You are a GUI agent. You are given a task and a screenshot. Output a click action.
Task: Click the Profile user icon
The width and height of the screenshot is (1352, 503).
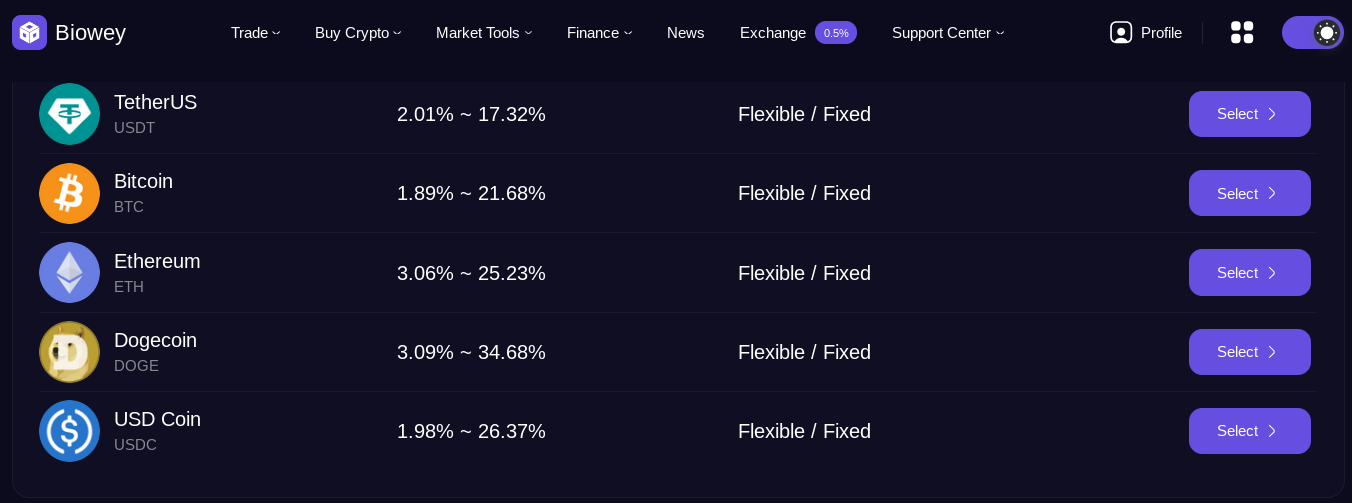click(x=1121, y=33)
